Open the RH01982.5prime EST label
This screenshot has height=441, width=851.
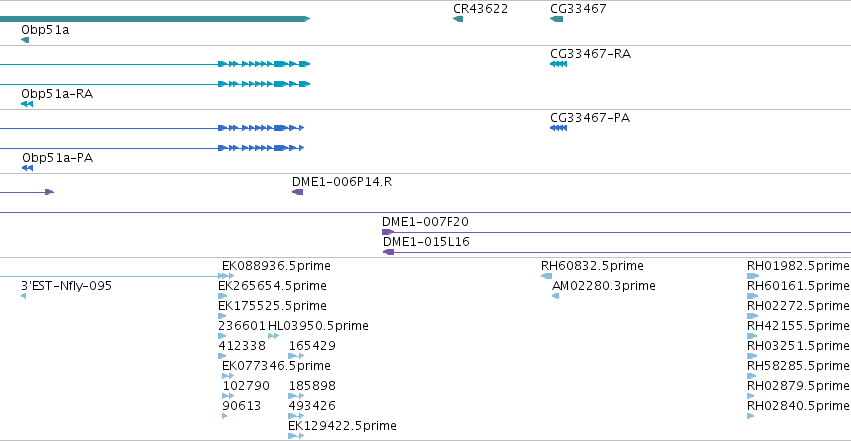tap(798, 266)
